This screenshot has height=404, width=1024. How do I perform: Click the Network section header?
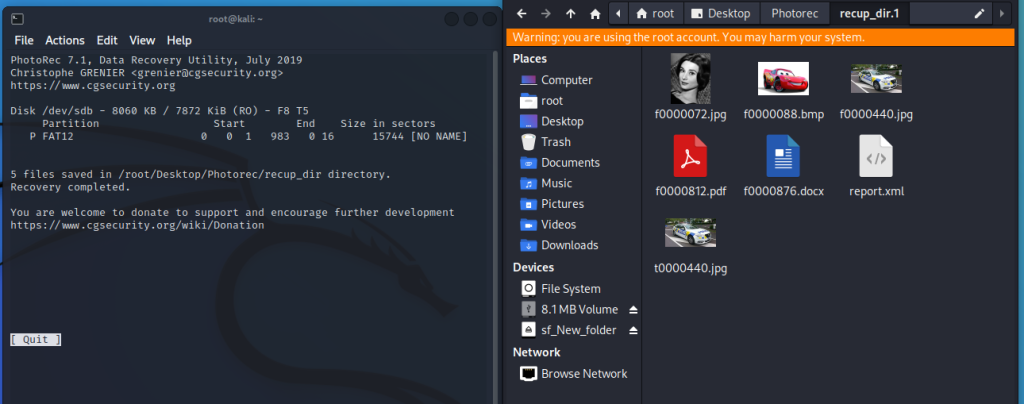click(x=536, y=352)
